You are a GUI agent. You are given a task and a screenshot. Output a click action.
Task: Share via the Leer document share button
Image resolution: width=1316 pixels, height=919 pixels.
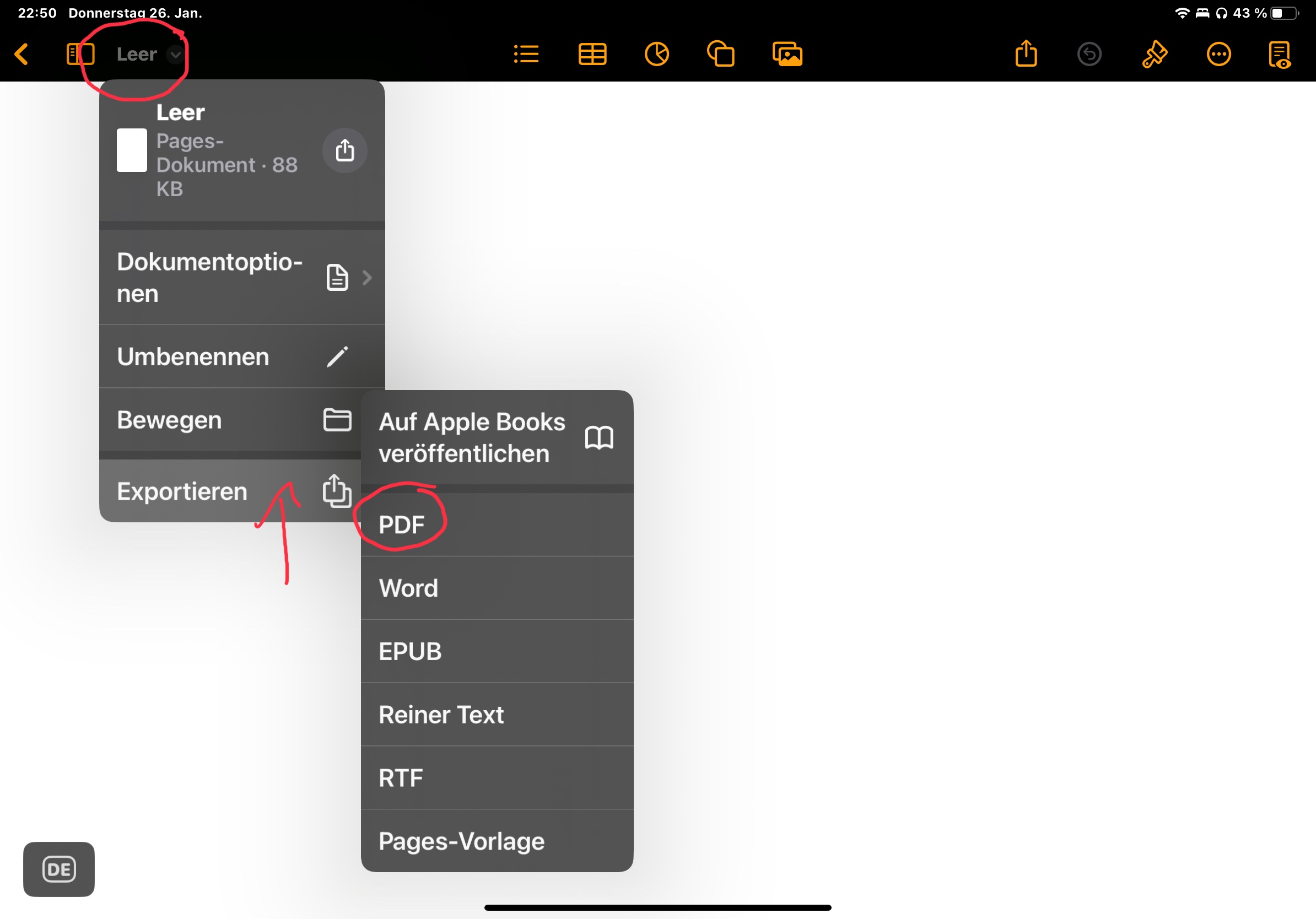pos(344,150)
